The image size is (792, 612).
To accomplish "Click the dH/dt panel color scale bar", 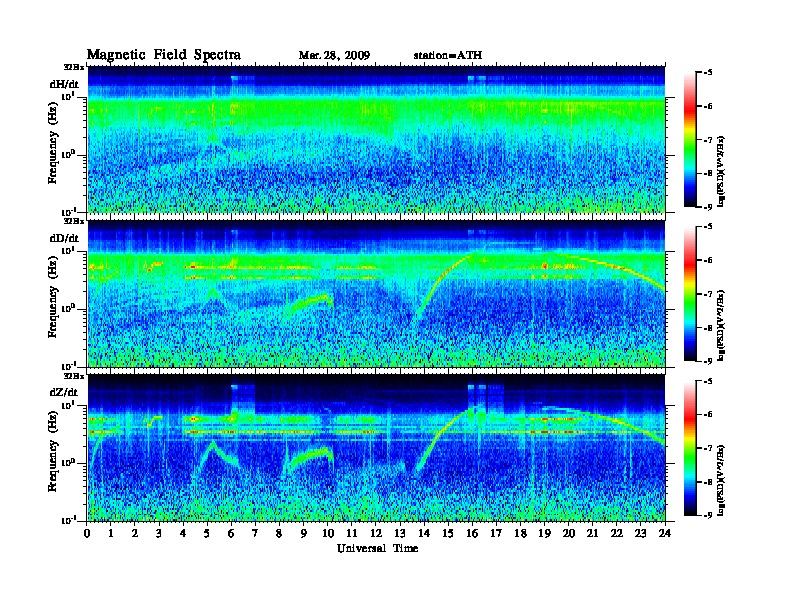I will click(x=690, y=140).
